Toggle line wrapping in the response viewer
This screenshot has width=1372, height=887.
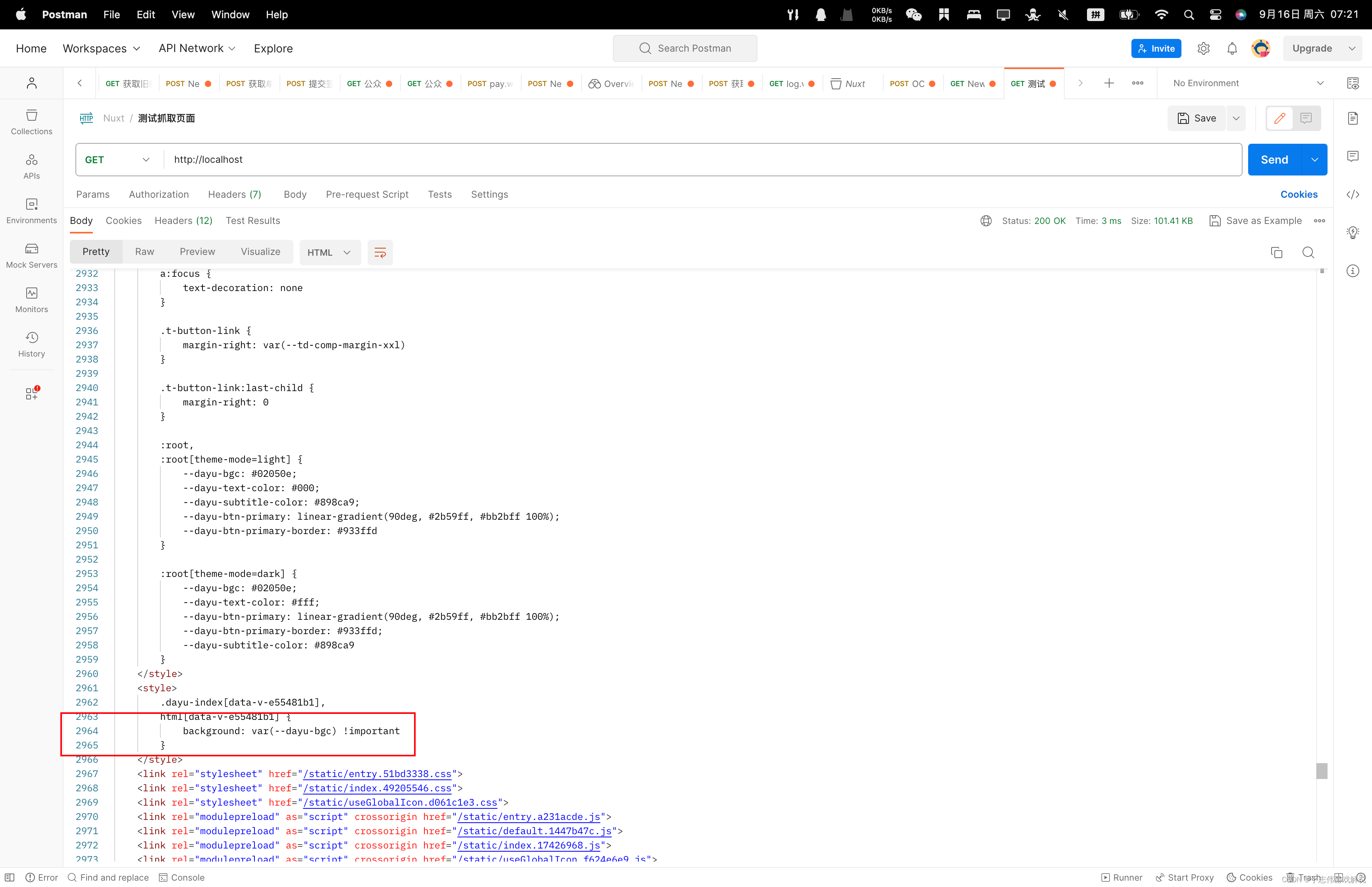tap(380, 252)
